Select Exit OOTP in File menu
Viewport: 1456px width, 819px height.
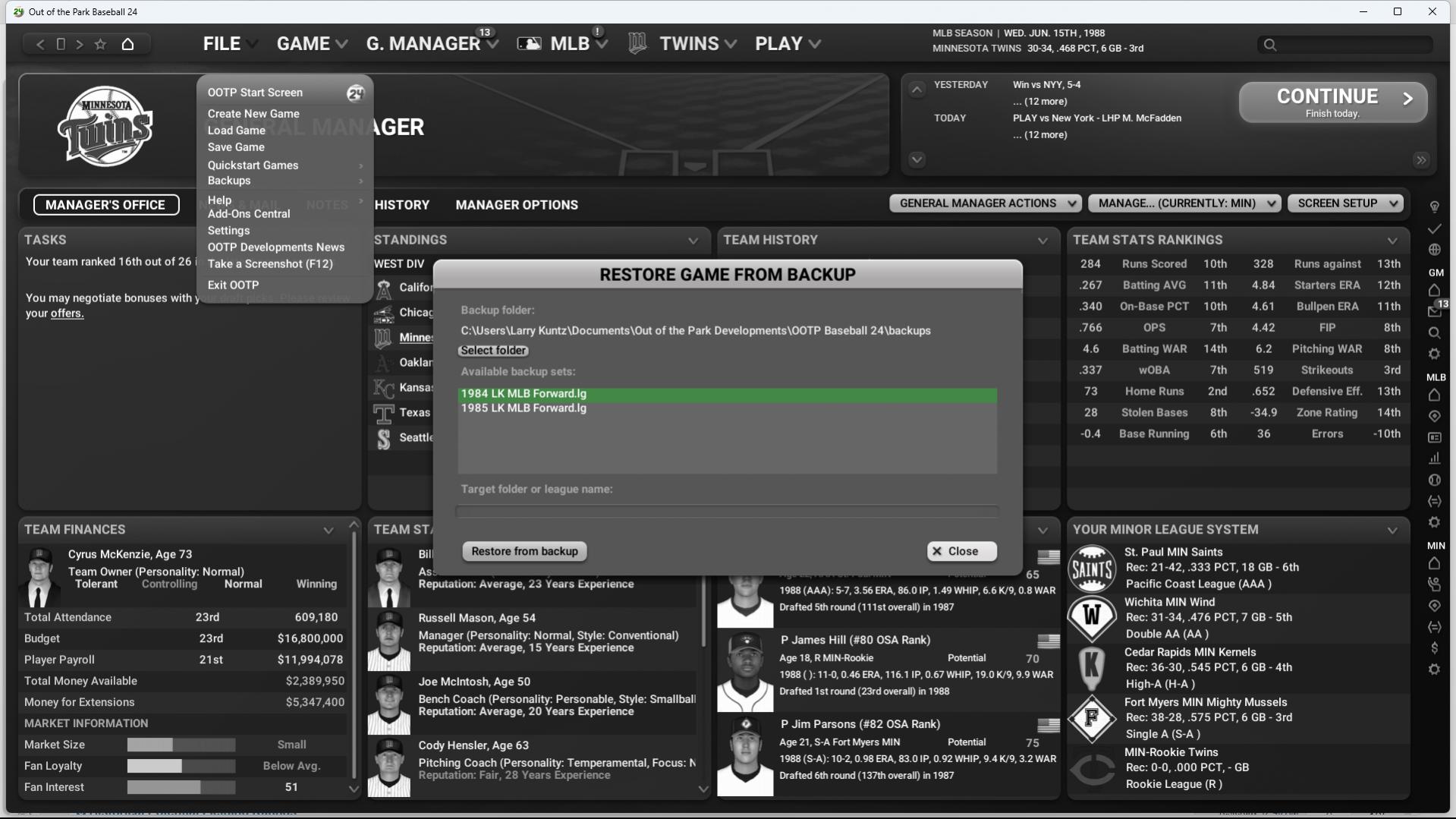233,285
